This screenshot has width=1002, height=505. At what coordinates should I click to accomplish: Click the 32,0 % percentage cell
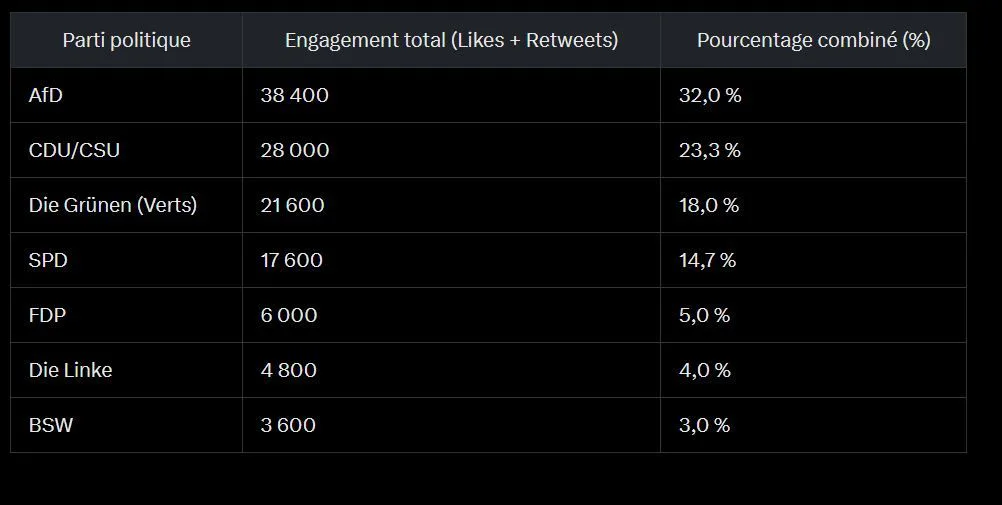click(x=813, y=95)
